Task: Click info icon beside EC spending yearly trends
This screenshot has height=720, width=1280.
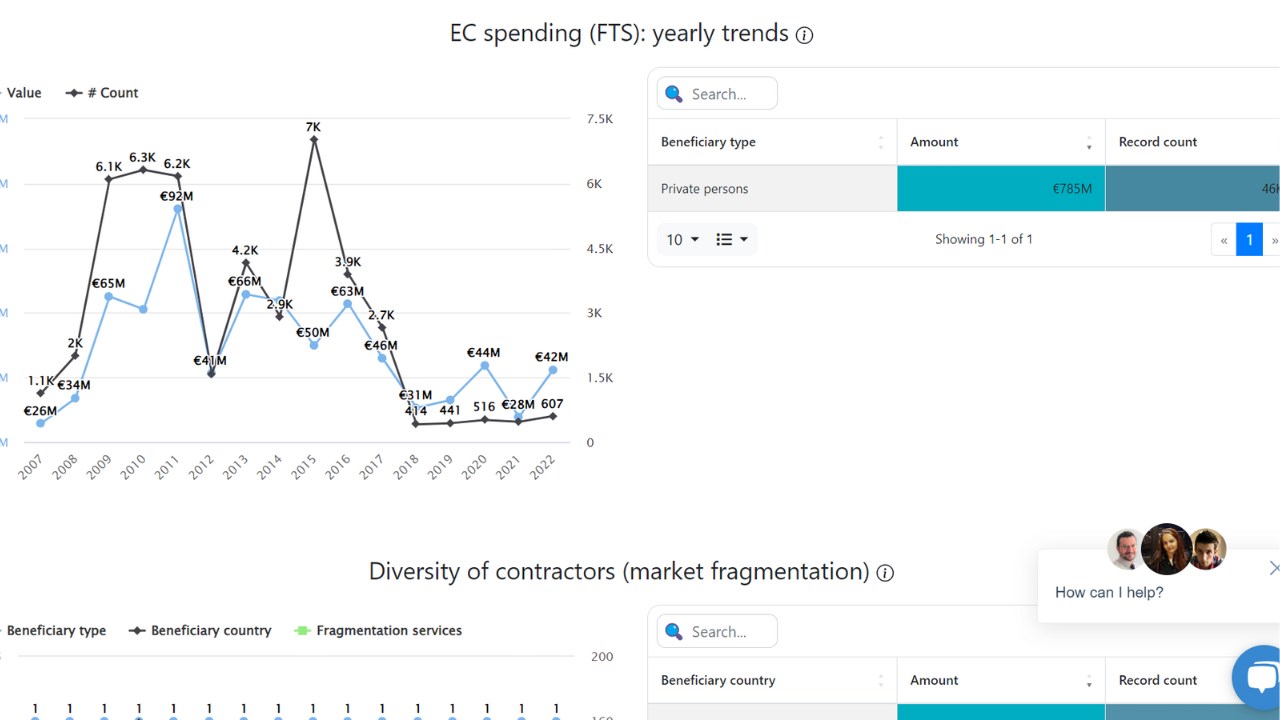Action: pos(804,35)
